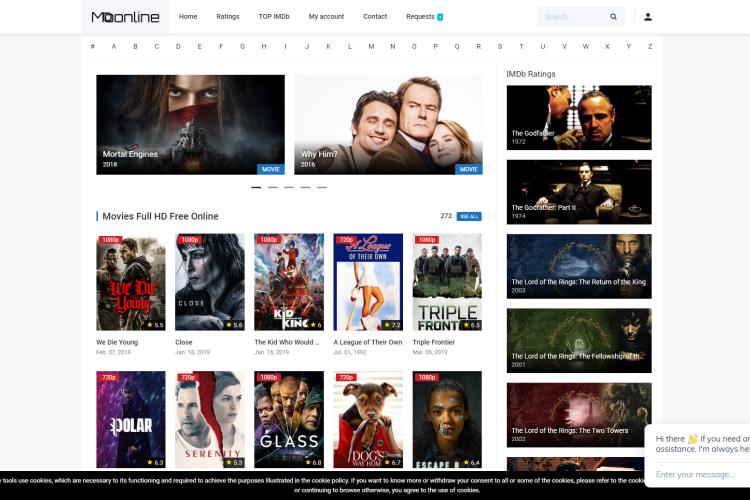Open My account menu item
750x500 pixels.
[x=326, y=17]
